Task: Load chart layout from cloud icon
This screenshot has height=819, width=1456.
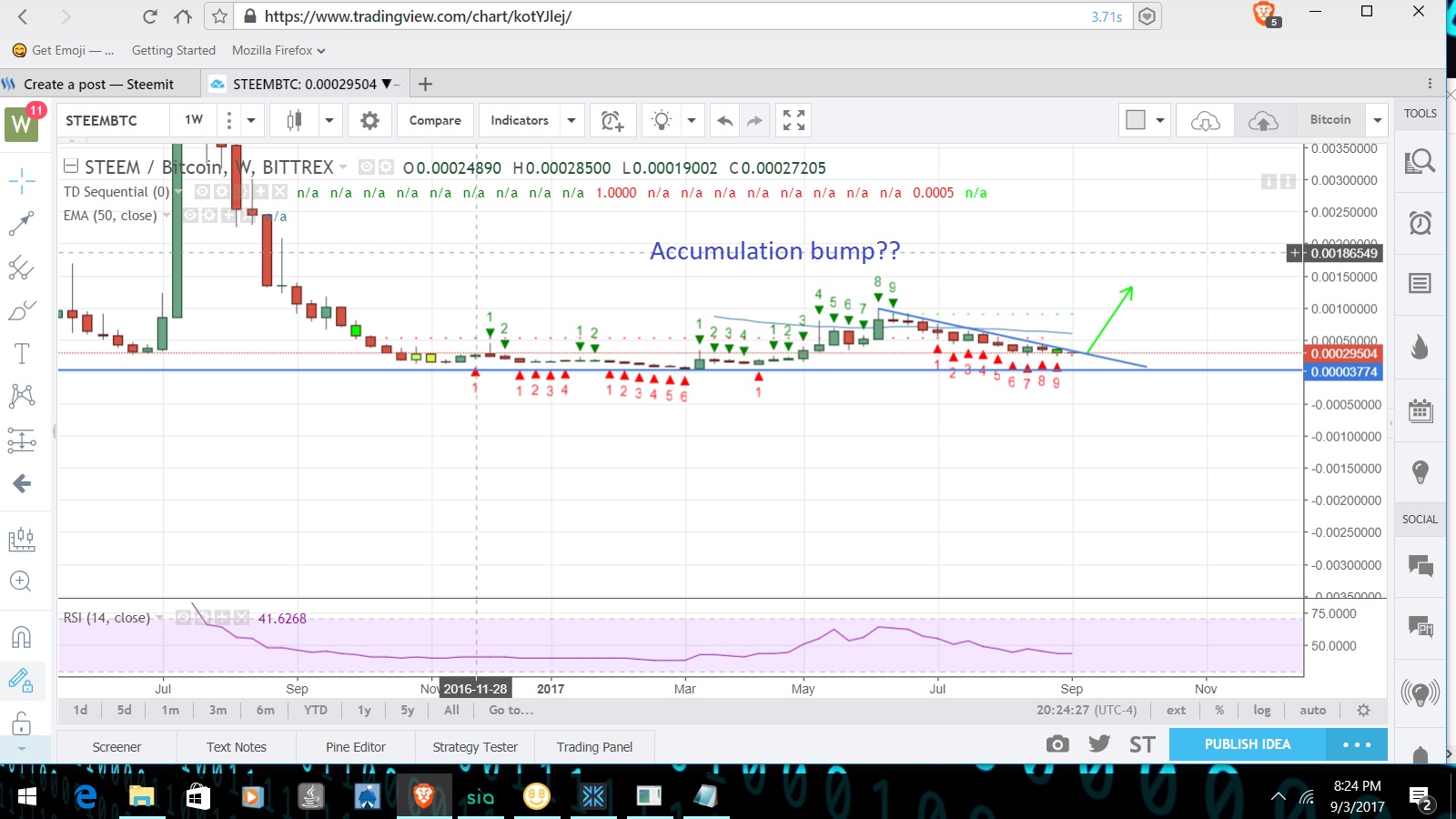Action: [1205, 120]
